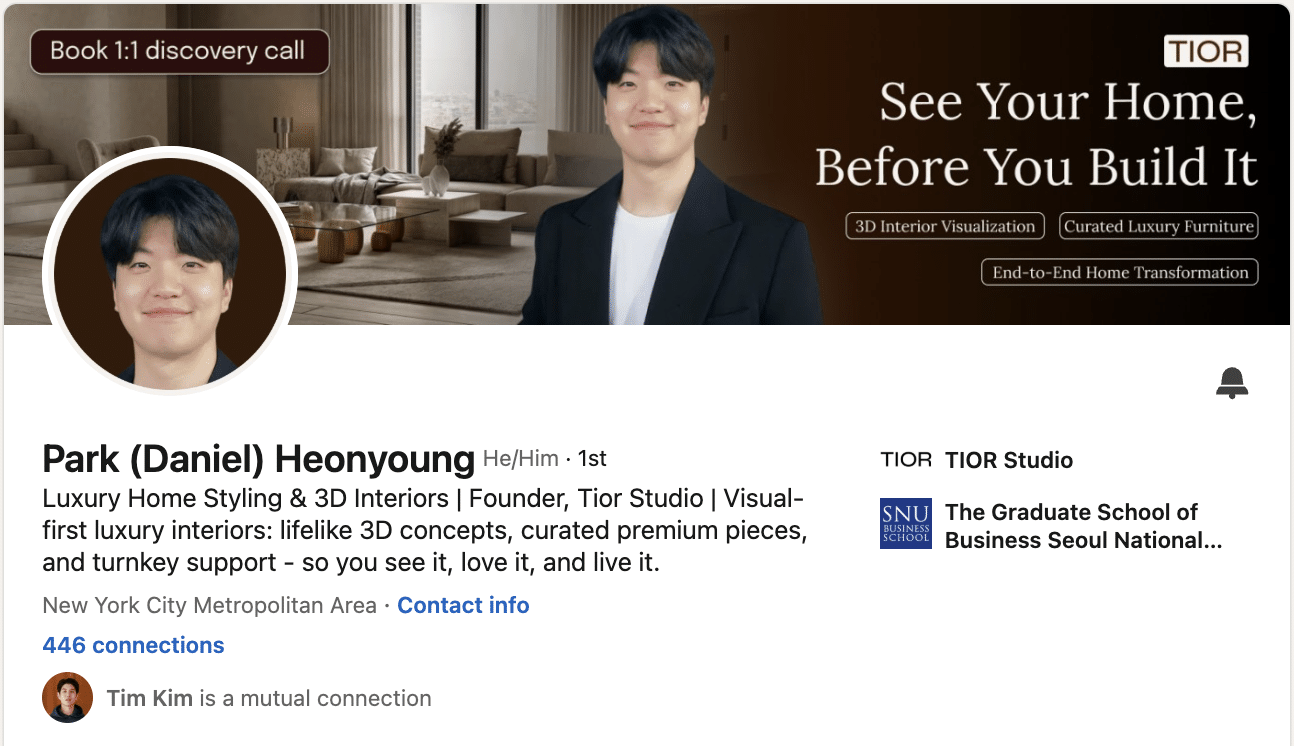Open Tim Kim's mutual connection avatar

coord(67,698)
